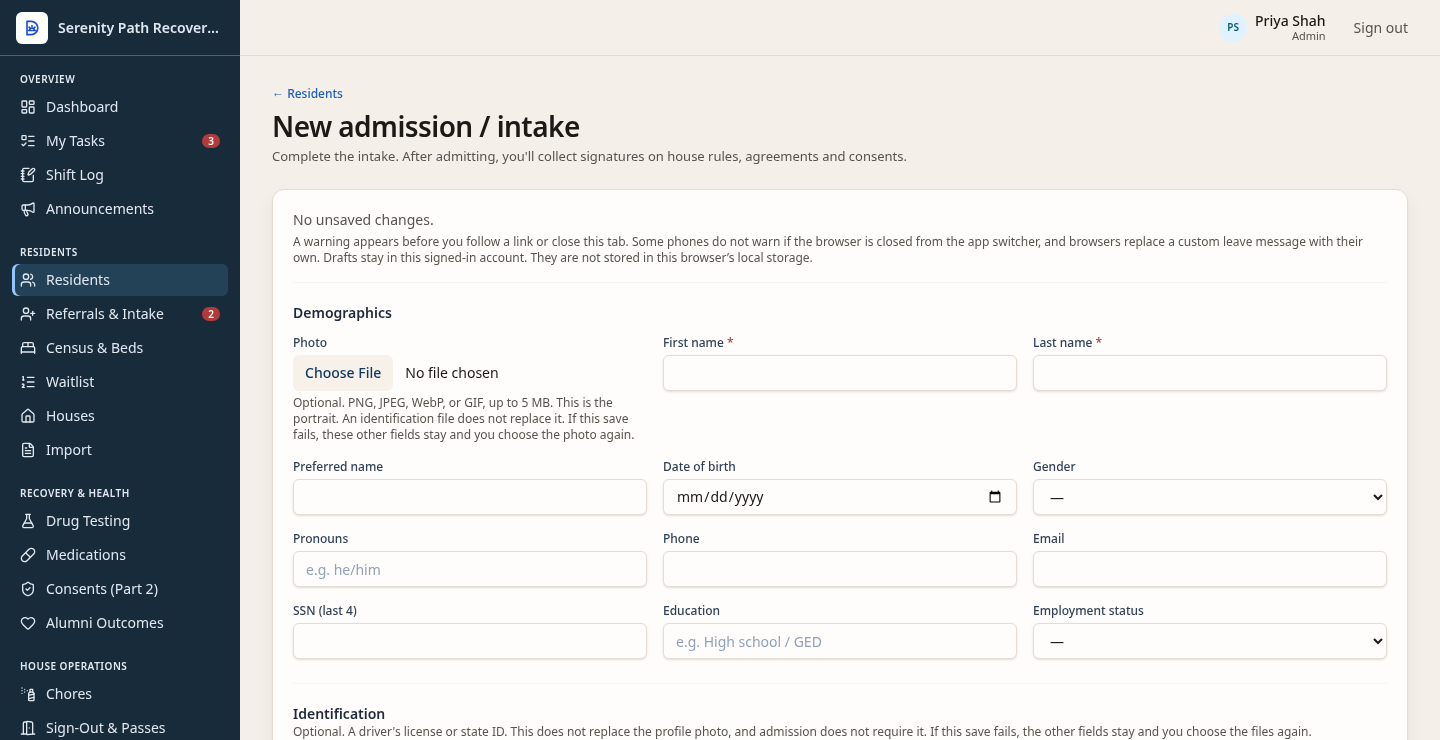The height and width of the screenshot is (740, 1440).
Task: Go to My Tasks menu item
Action: [x=120, y=141]
